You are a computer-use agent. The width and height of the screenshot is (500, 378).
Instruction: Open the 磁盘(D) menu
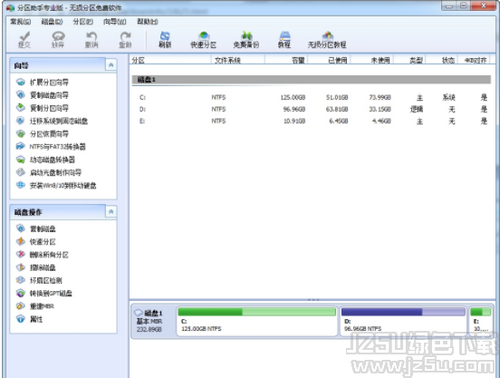[x=52, y=22]
